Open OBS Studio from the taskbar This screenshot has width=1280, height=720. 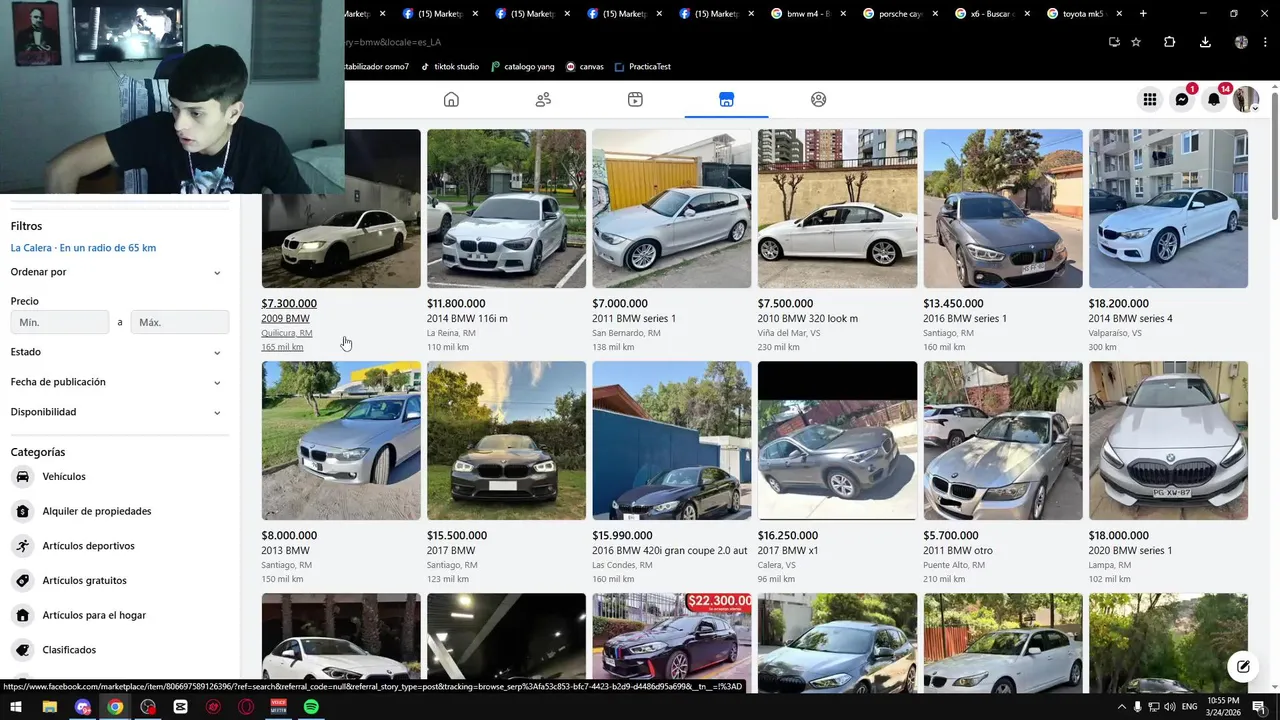148,707
